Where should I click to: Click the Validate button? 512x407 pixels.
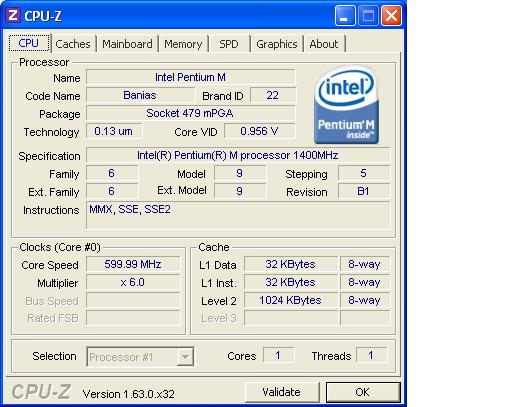281,392
